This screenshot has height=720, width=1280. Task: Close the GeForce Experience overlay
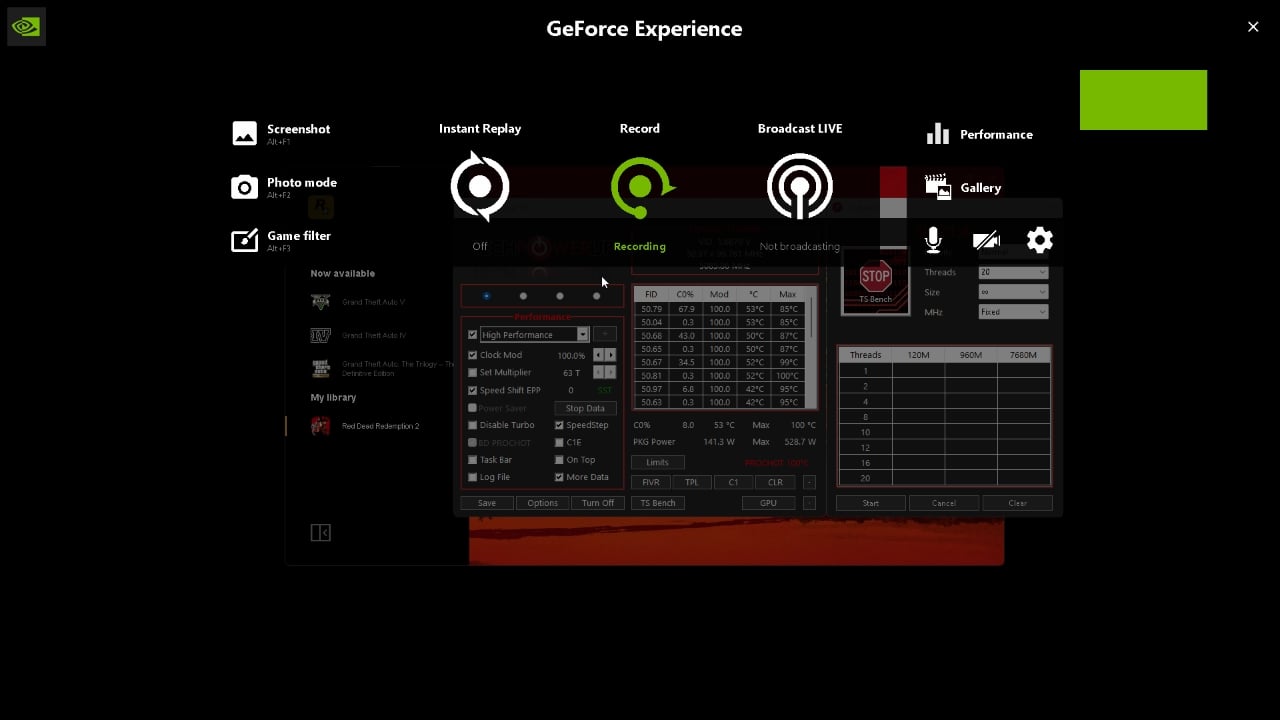point(1253,27)
